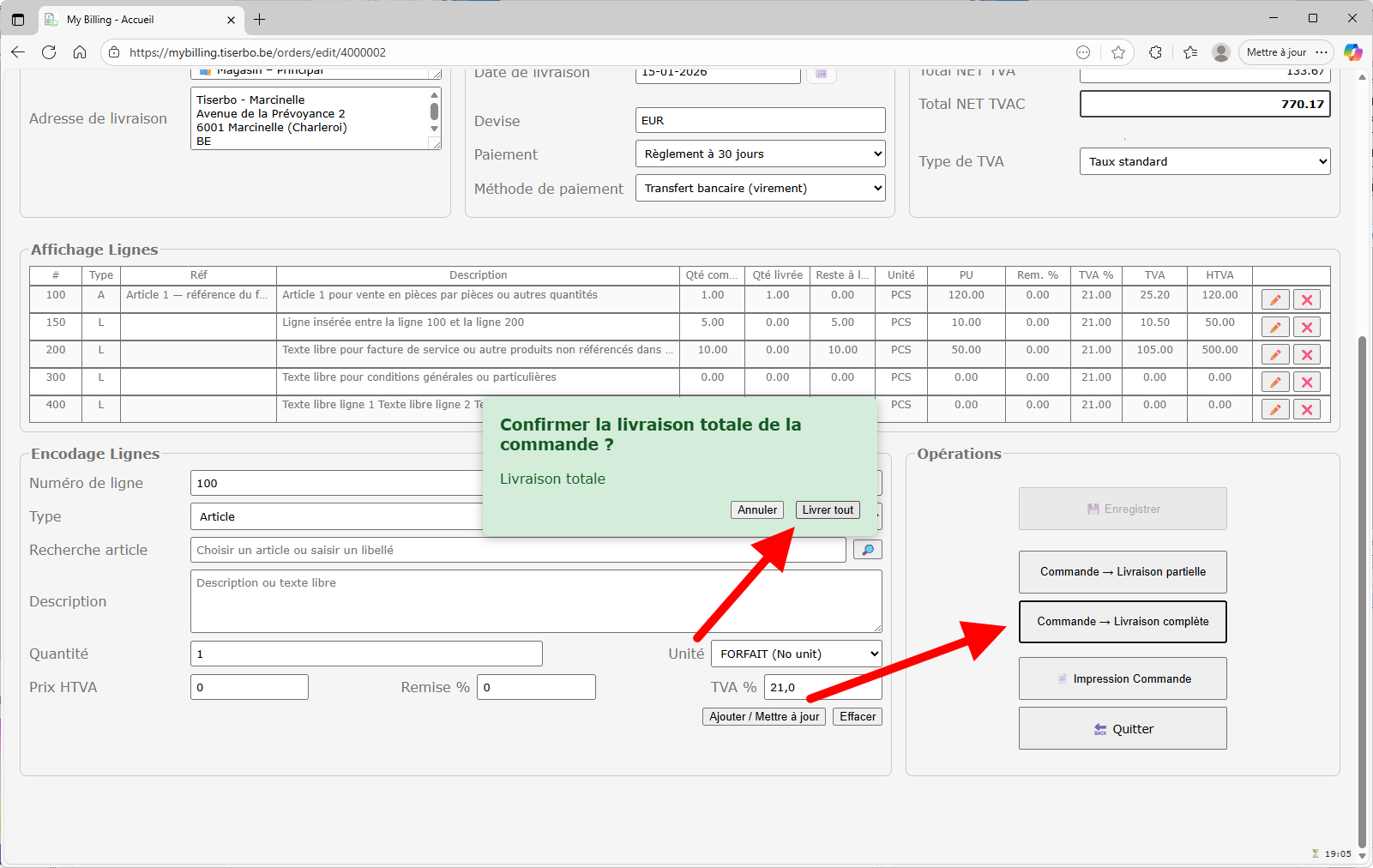Add this page to browser favorites
This screenshot has height=868, width=1373.
point(1118,52)
